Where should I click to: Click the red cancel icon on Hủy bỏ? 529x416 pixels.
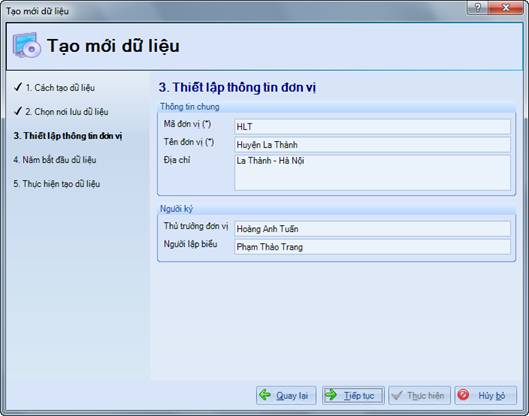pos(463,394)
